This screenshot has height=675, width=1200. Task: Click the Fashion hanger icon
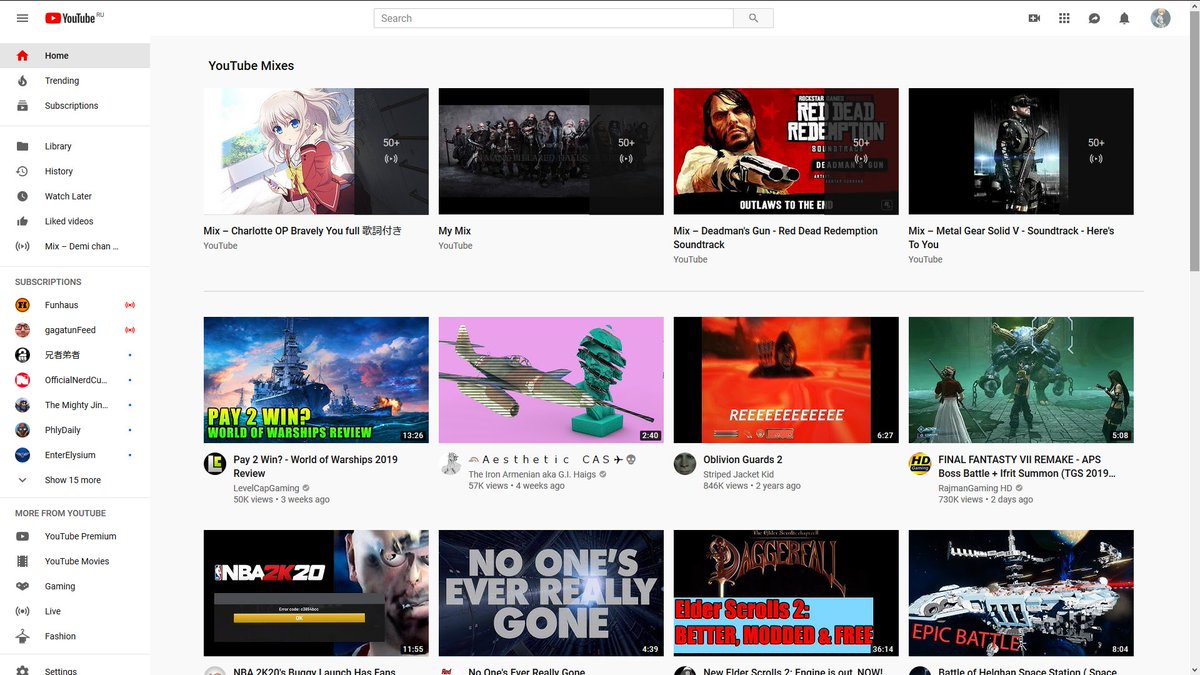pos(22,636)
